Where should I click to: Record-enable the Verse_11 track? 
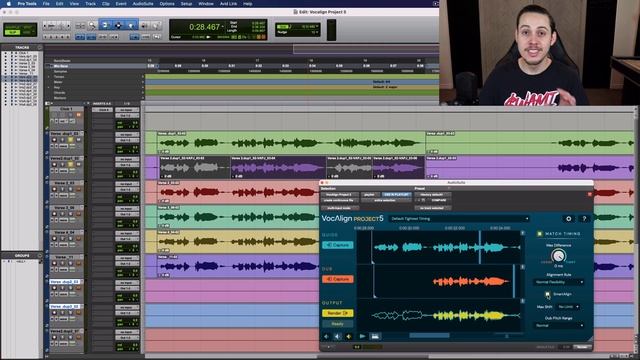point(54,263)
